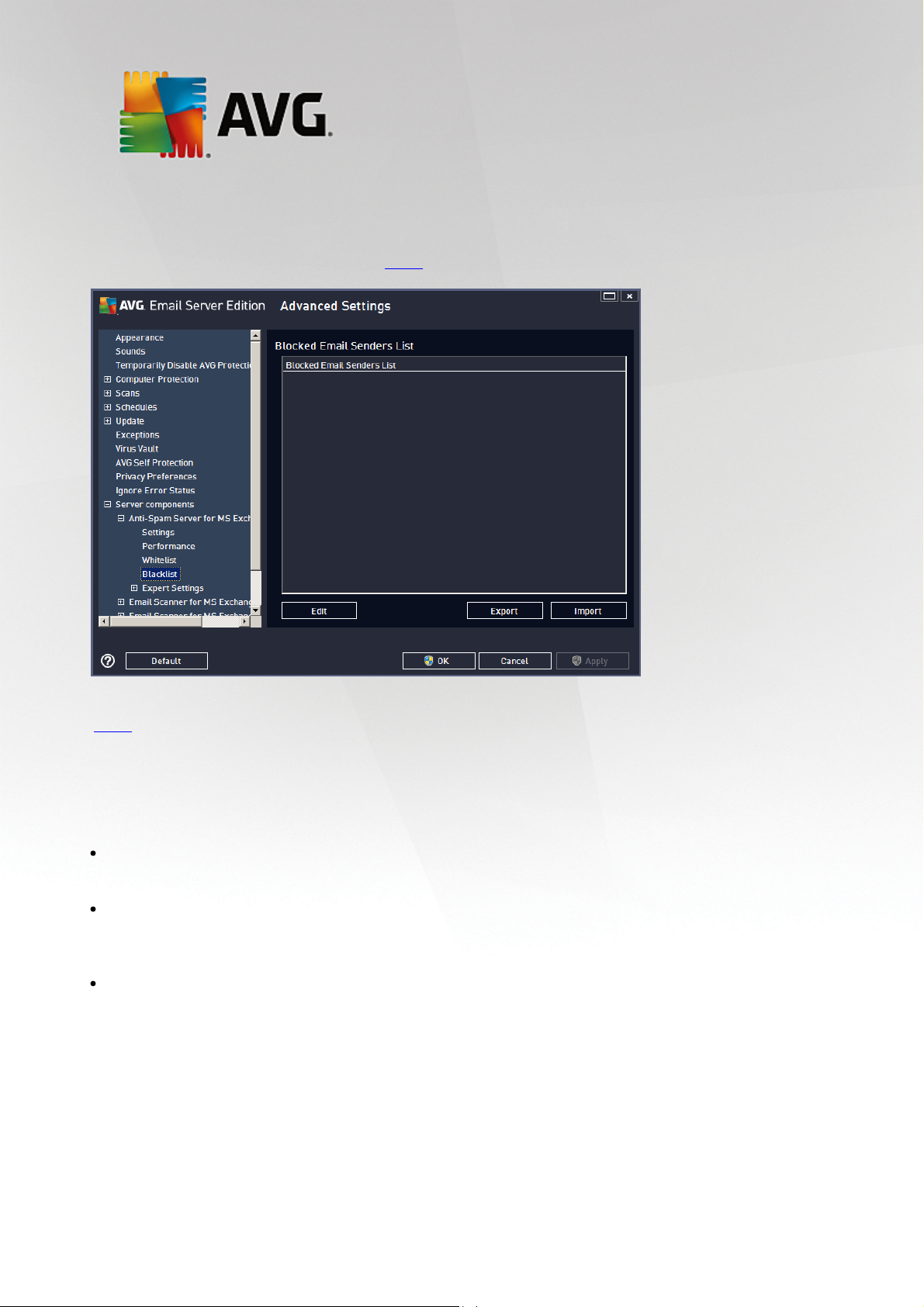Open the Virus Vault settings item
This screenshot has height=1307, width=924.
coord(137,449)
